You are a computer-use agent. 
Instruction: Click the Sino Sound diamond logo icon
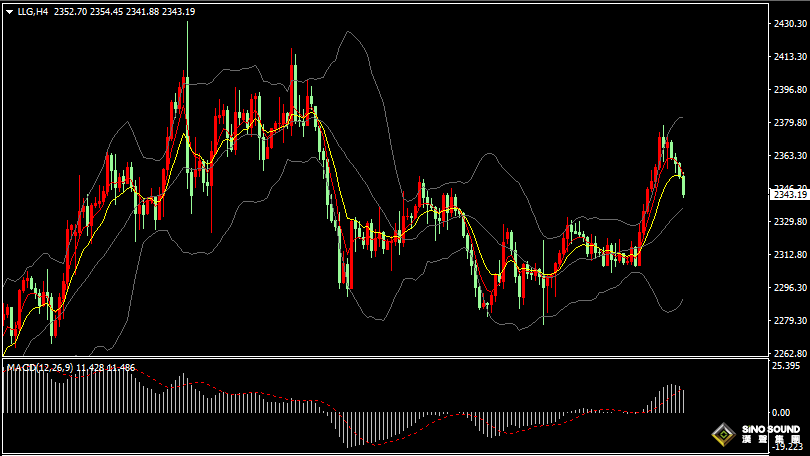coord(721,434)
